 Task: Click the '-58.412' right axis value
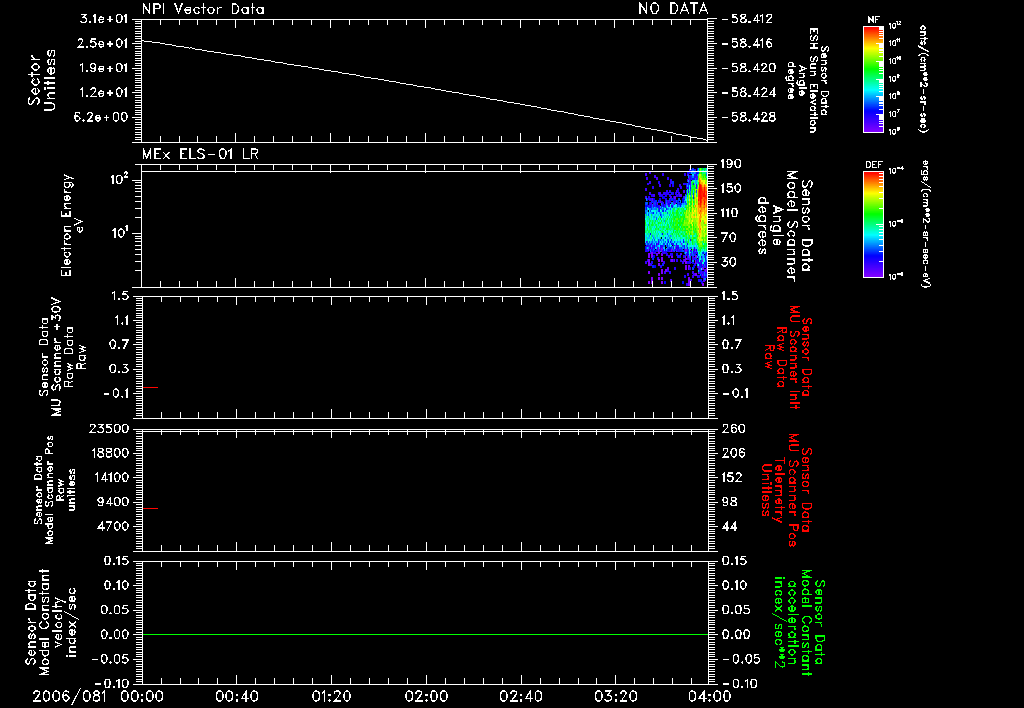(x=751, y=18)
